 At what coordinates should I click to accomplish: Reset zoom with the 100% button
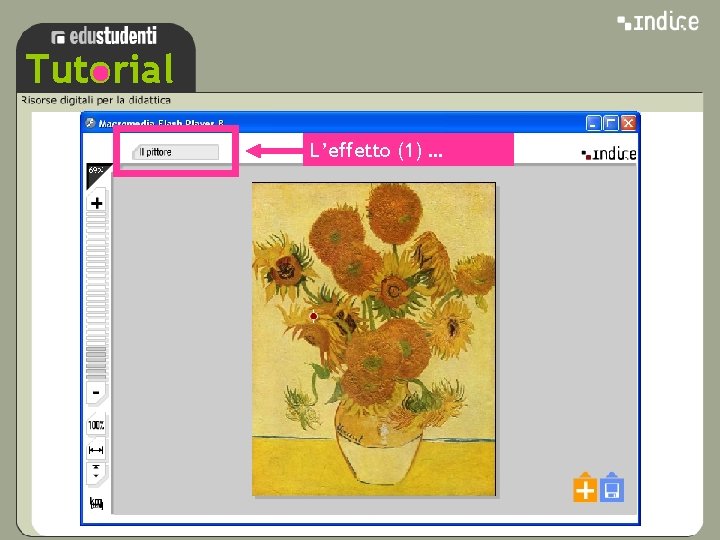(x=96, y=425)
